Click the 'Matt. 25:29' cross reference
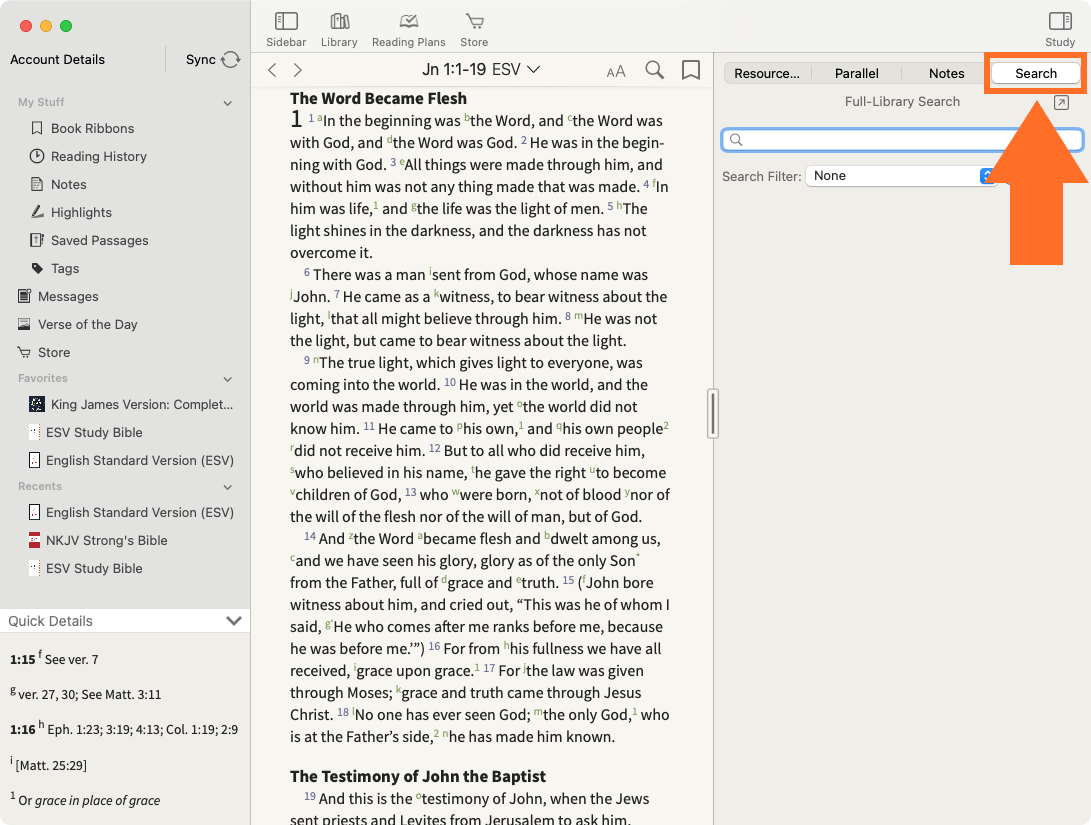Image resolution: width=1091 pixels, height=825 pixels. [51, 765]
